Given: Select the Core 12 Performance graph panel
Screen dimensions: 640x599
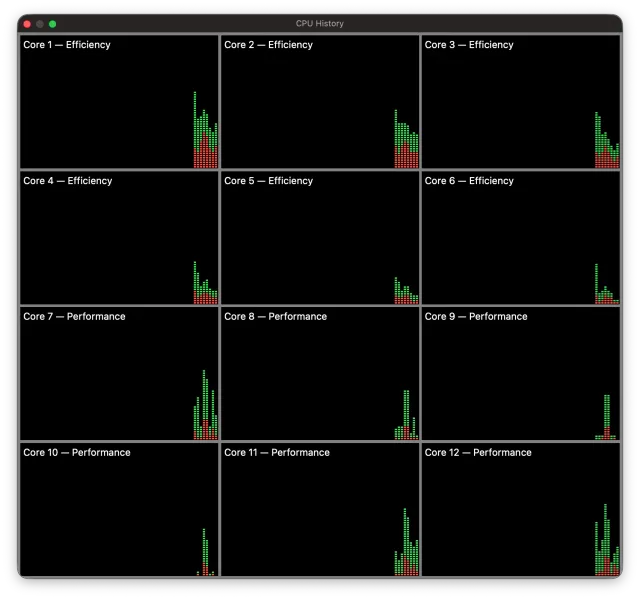Looking at the screenshot, I should (x=520, y=510).
